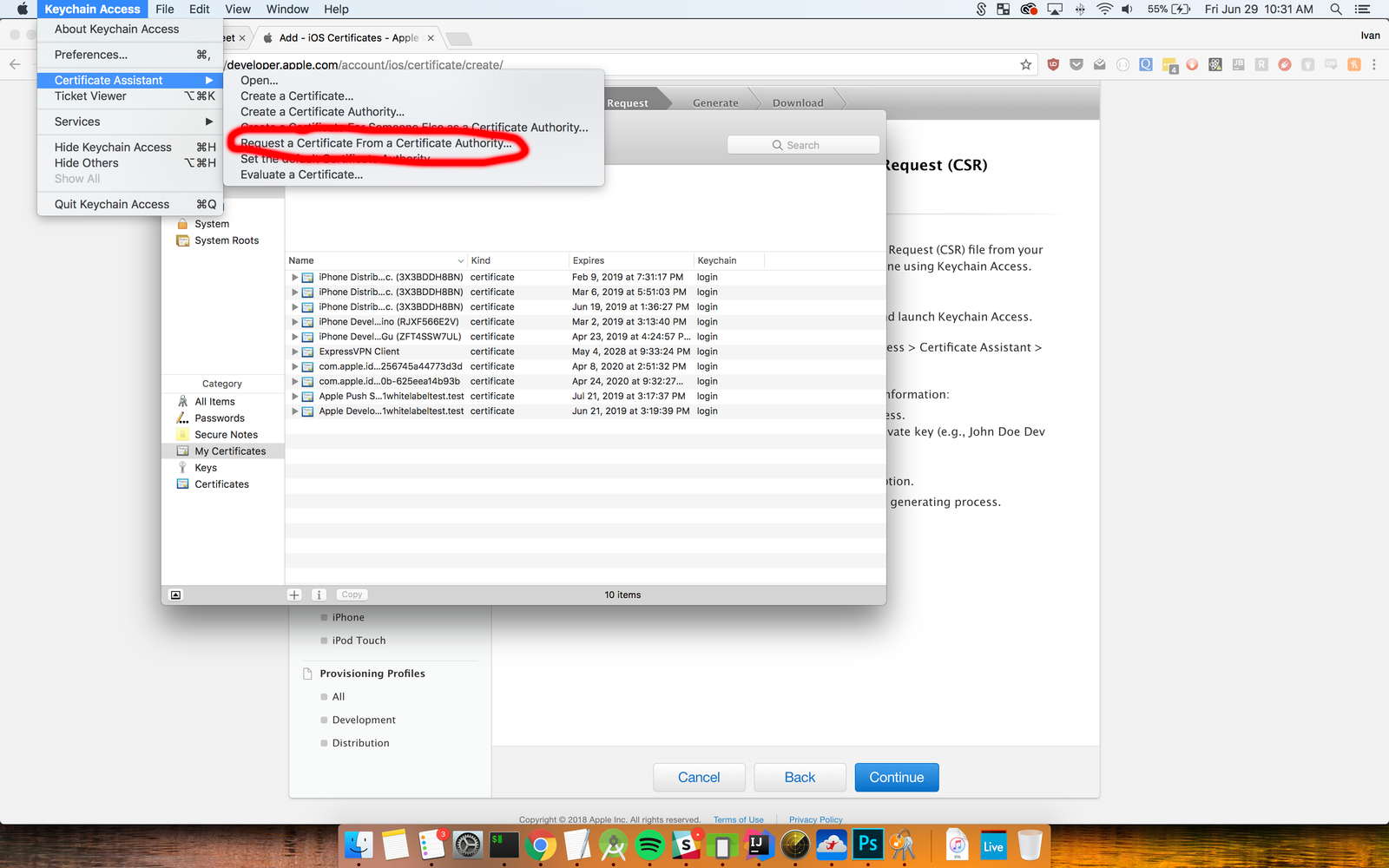Viewport: 1389px width, 868px height.
Task: Open the Privacy Policy link
Action: tap(816, 819)
